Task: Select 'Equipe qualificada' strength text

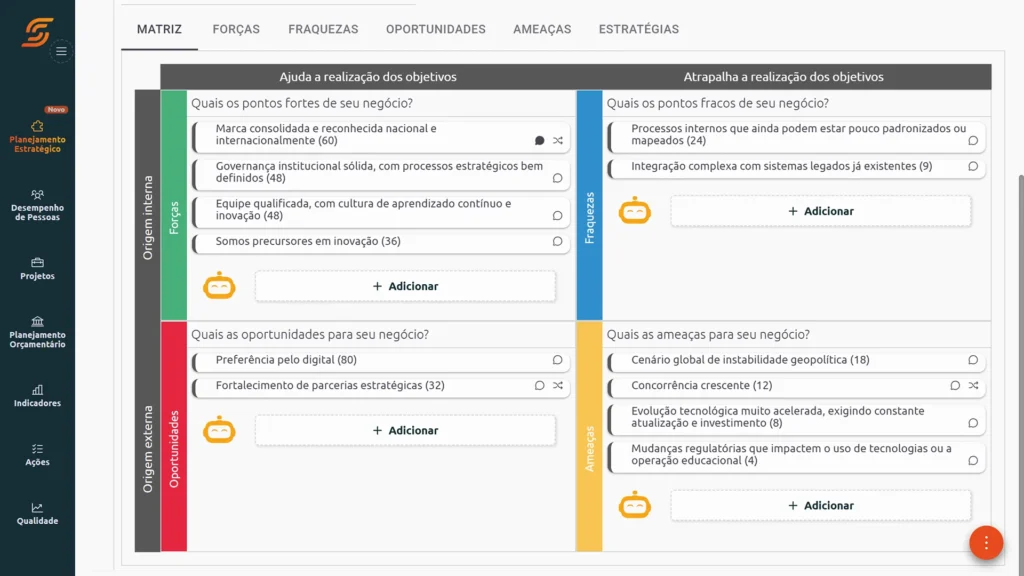Action: click(x=363, y=210)
